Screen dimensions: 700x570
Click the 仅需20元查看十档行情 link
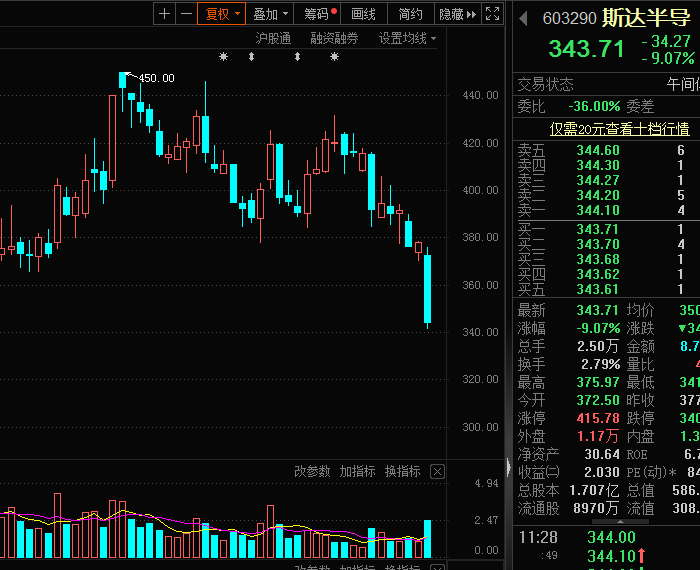pos(619,129)
